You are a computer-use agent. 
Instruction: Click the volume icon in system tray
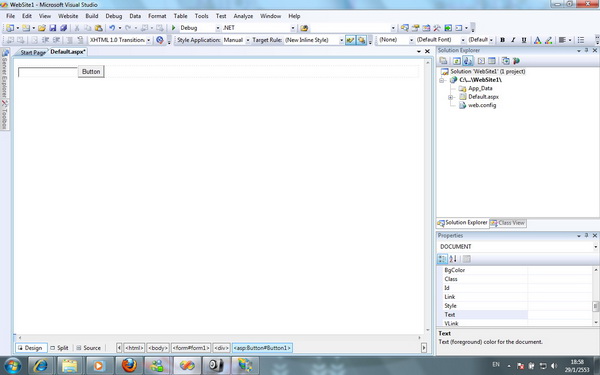coord(554,366)
